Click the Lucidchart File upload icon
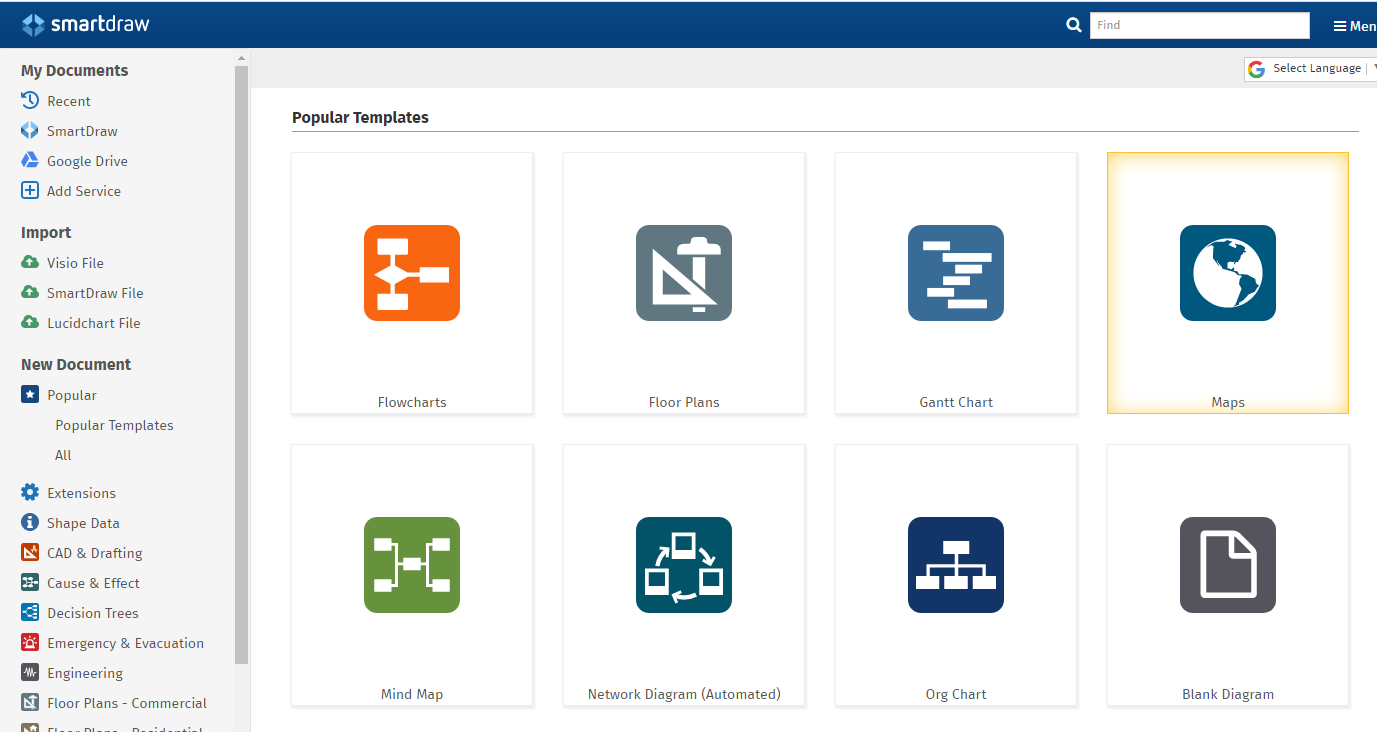The width and height of the screenshot is (1377, 732). tap(30, 322)
